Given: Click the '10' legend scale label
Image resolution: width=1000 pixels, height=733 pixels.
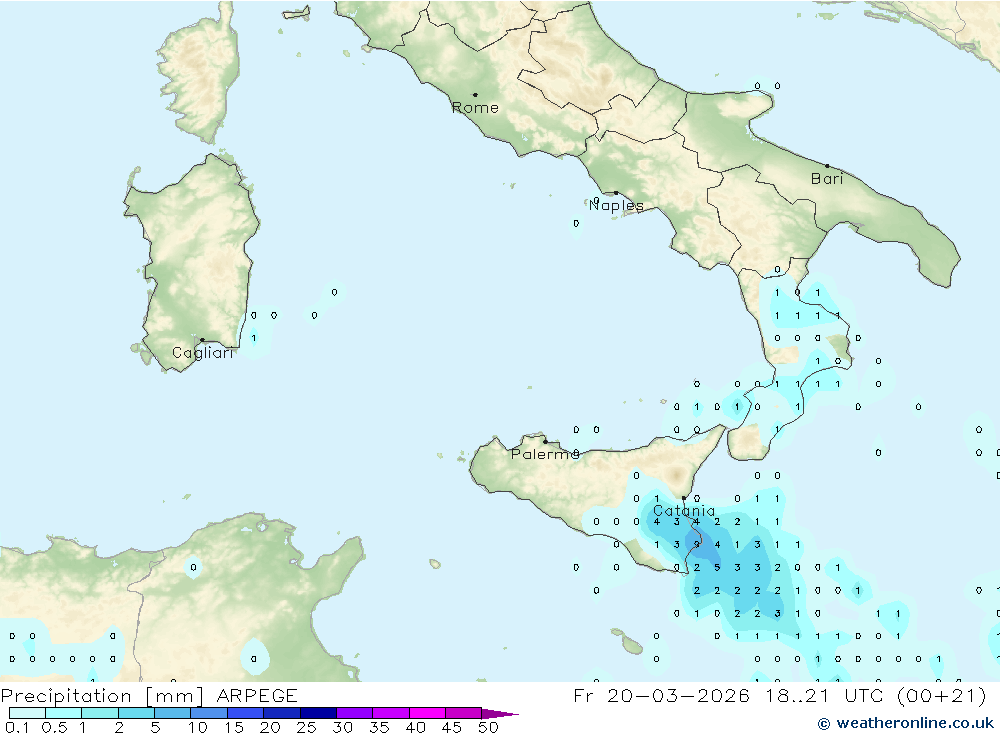Looking at the screenshot, I should pyautogui.click(x=198, y=727).
